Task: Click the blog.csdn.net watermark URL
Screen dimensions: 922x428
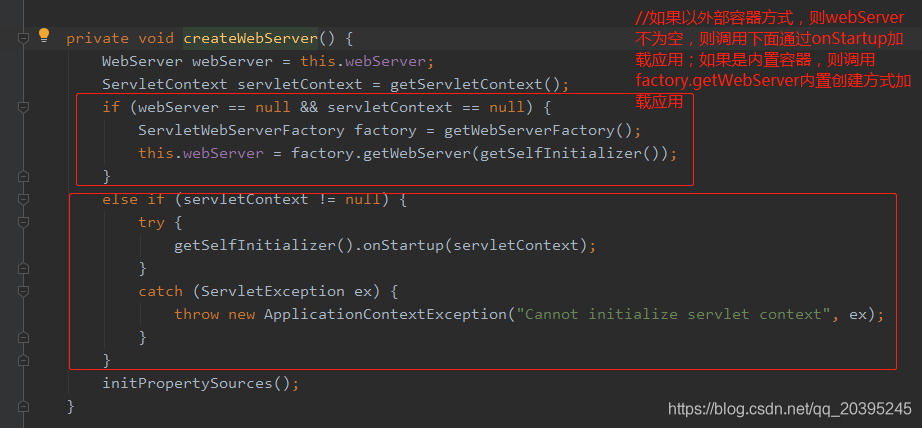Action: (789, 408)
